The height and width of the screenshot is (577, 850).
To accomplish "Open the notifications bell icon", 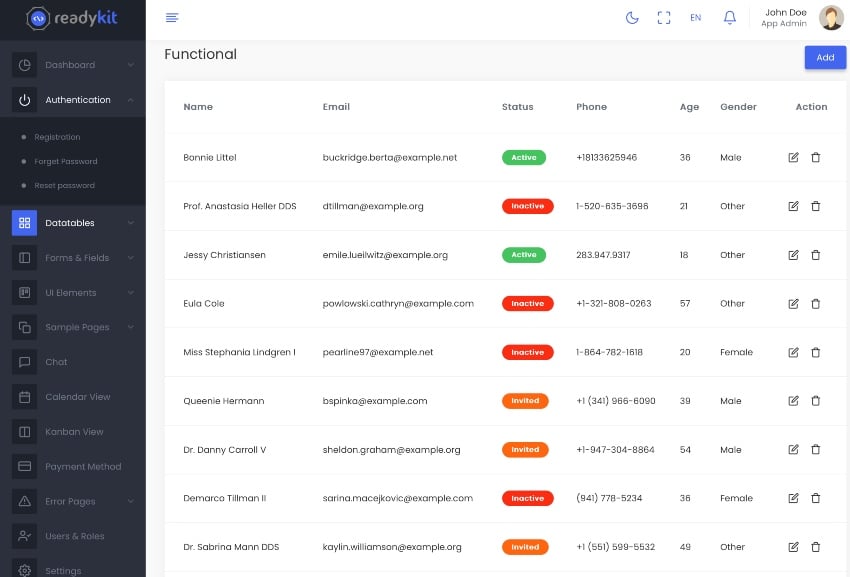I will (730, 17).
